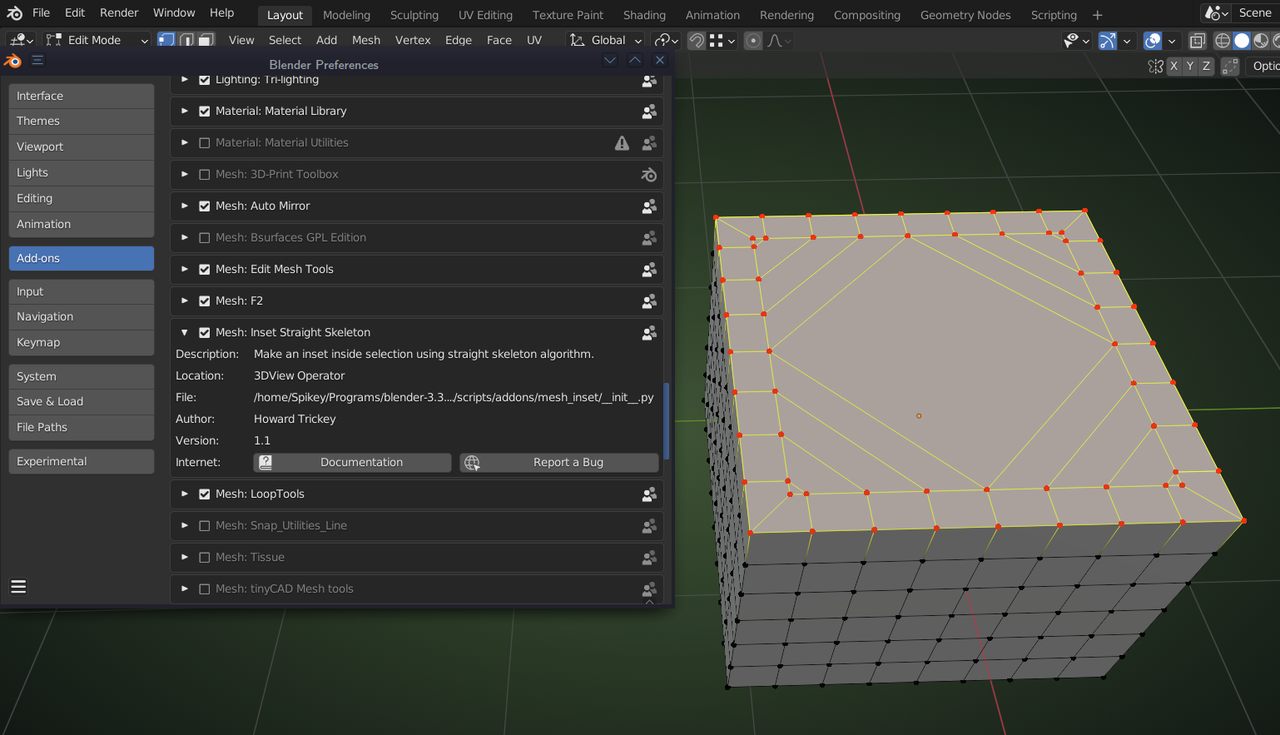Viewport: 1280px width, 735px height.
Task: Select solid viewport shading
Action: pyautogui.click(x=1241, y=40)
